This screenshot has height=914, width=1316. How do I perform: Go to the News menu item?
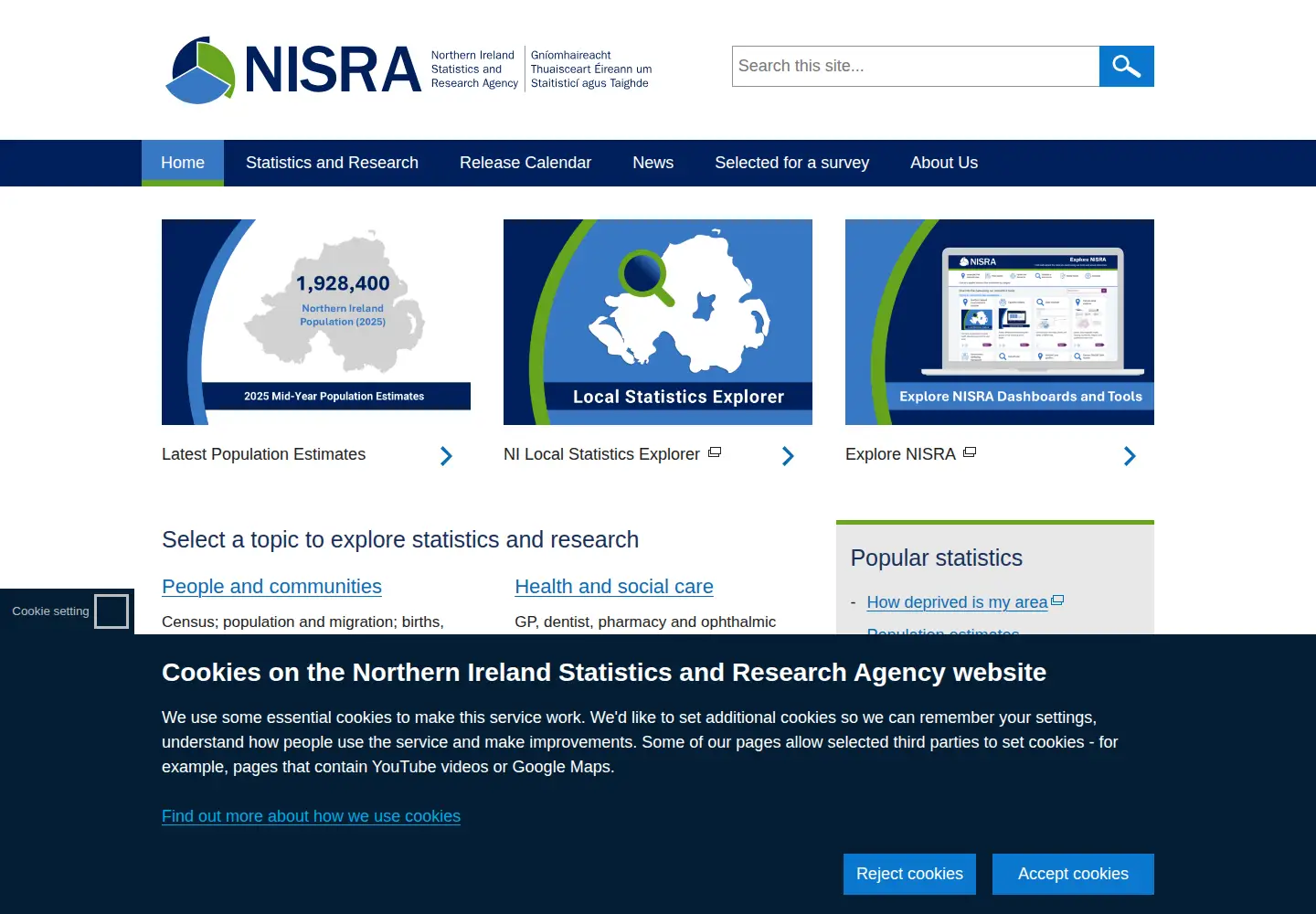tap(653, 163)
